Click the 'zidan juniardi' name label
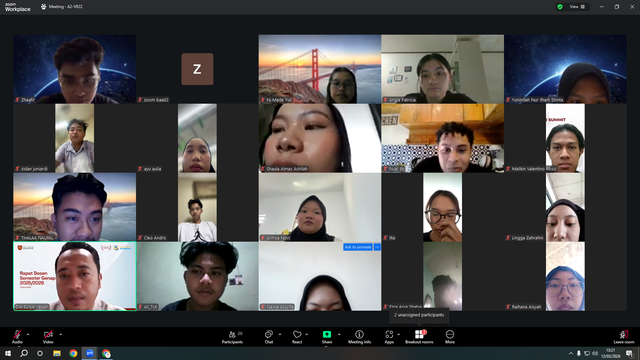Screen dimensions: 640x360 [34, 169]
